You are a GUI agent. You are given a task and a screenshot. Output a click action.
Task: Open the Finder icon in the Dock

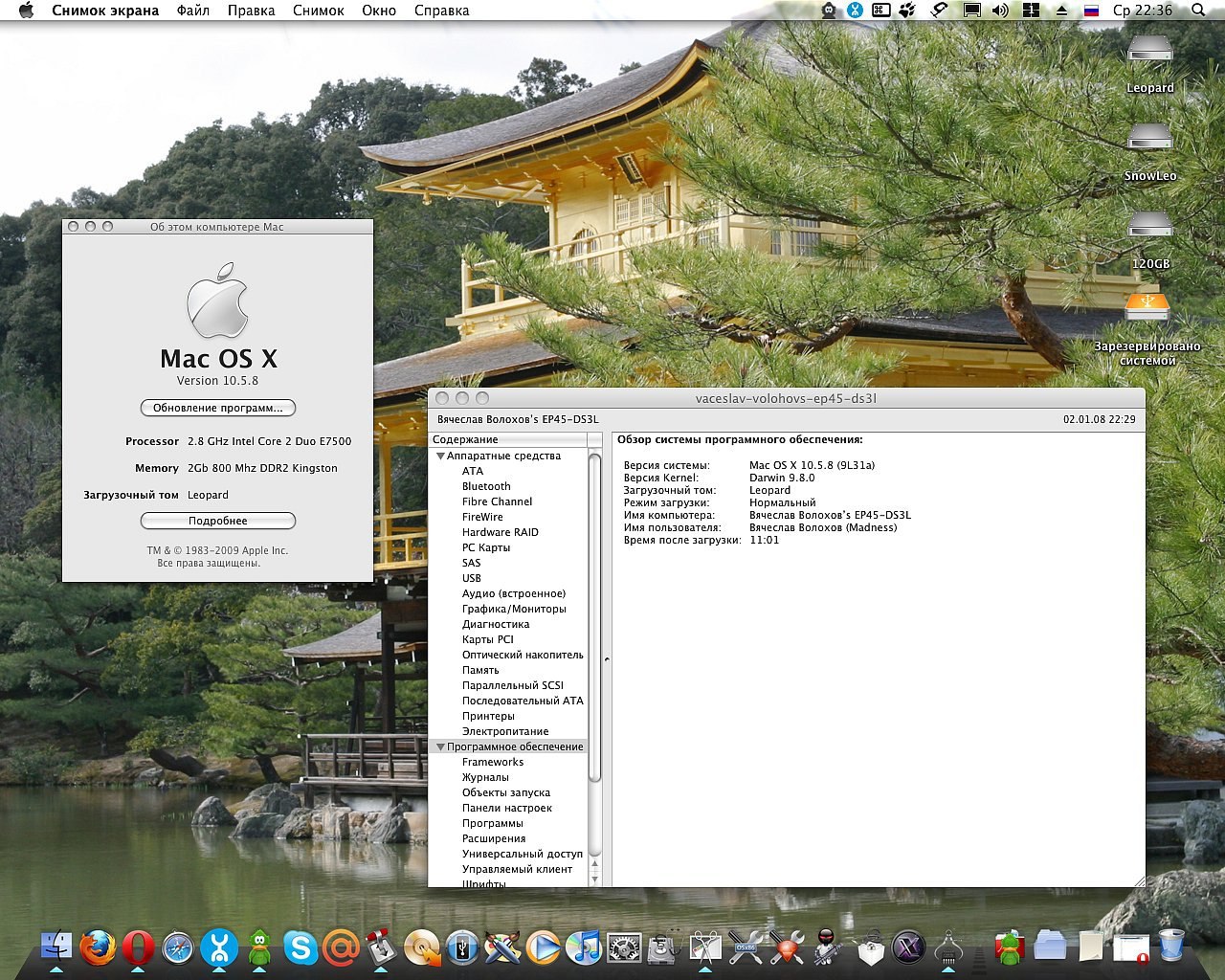(x=56, y=947)
